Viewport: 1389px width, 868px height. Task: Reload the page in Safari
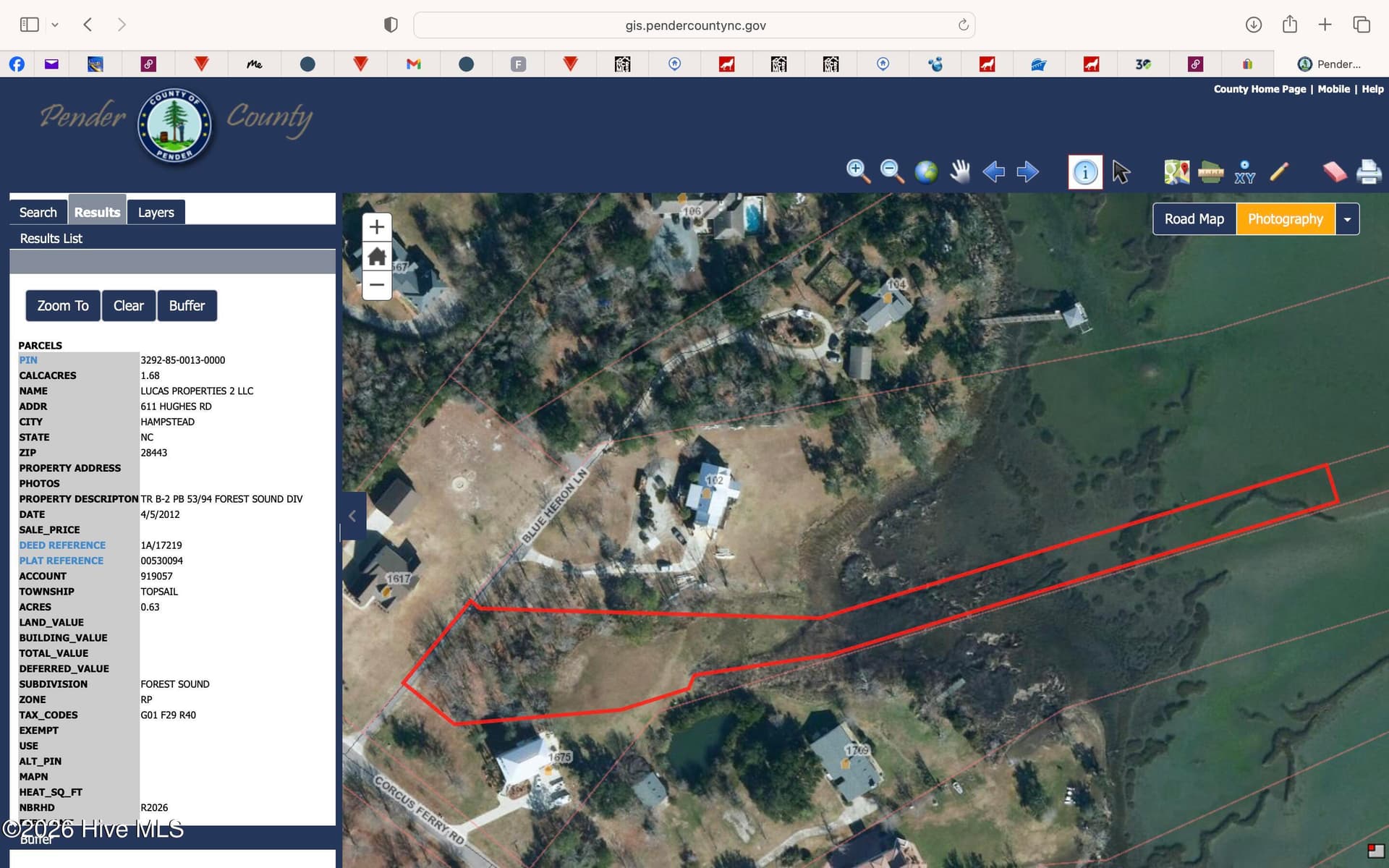(x=963, y=25)
